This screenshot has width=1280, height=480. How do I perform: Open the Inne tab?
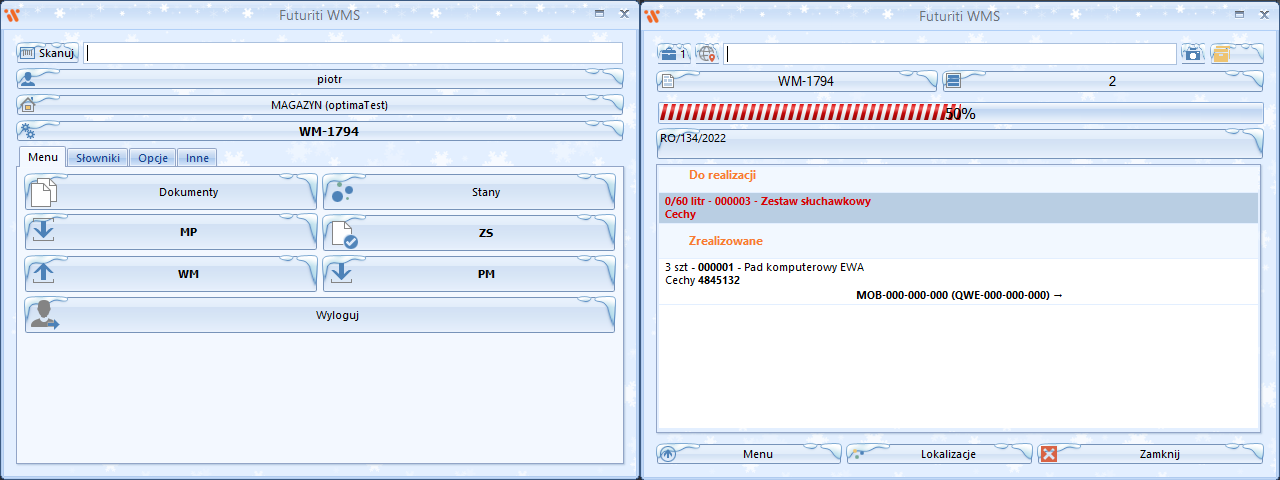click(x=197, y=158)
